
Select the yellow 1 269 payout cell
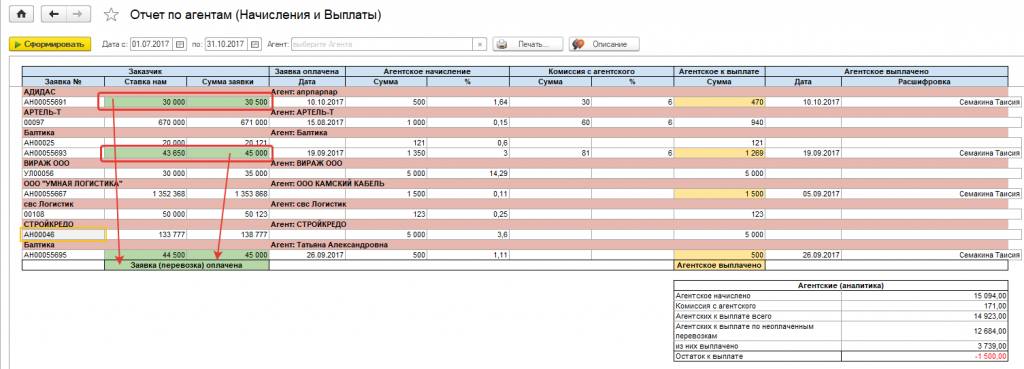point(720,153)
